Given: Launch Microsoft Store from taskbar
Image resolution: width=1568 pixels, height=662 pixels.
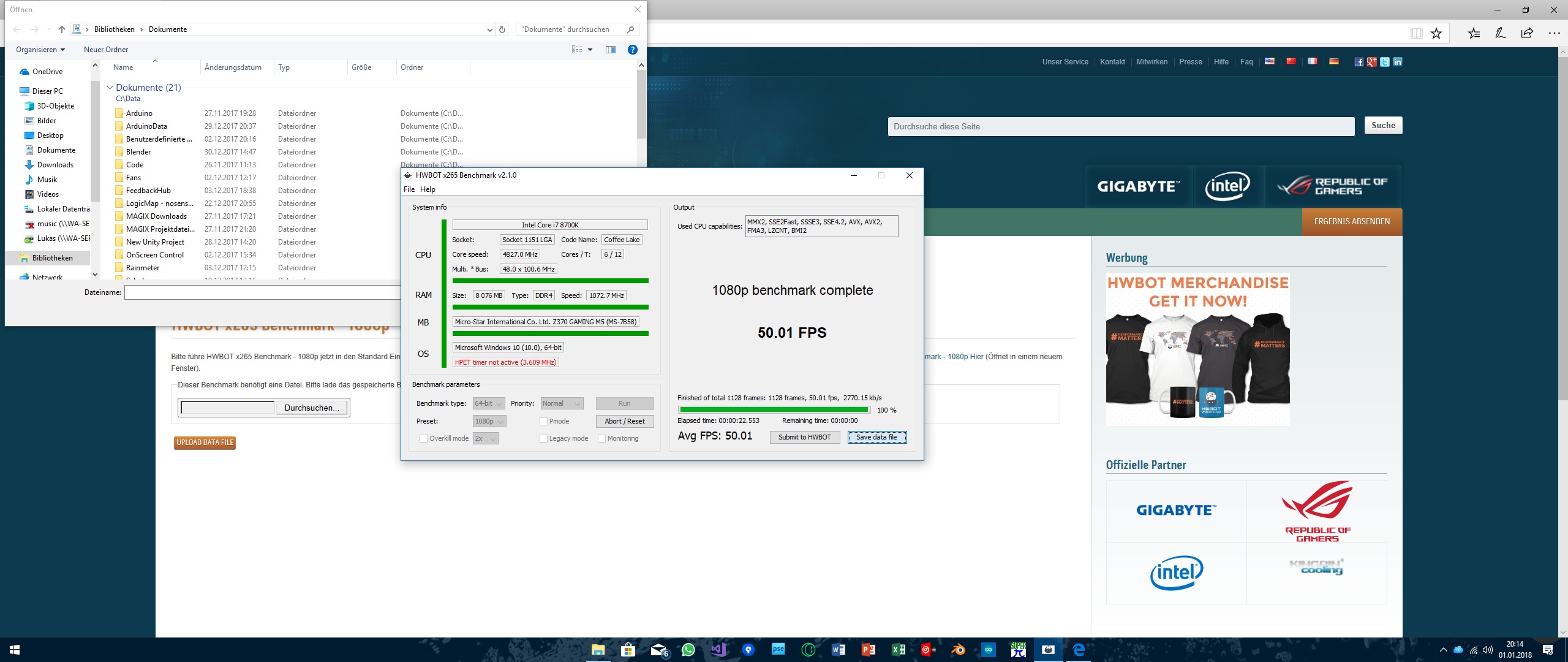Looking at the screenshot, I should pos(628,650).
